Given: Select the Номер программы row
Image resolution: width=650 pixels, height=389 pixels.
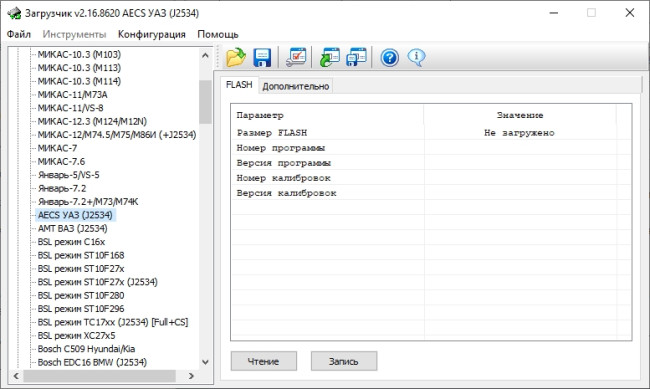Looking at the screenshot, I should pyautogui.click(x=431, y=148).
